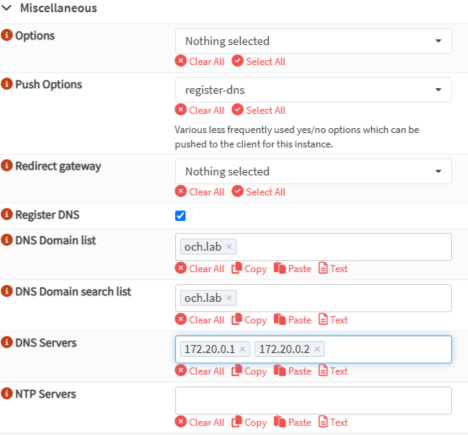This screenshot has width=468, height=435.
Task: Delete och.lab tag in DNS Domain search list
Action: 229,298
